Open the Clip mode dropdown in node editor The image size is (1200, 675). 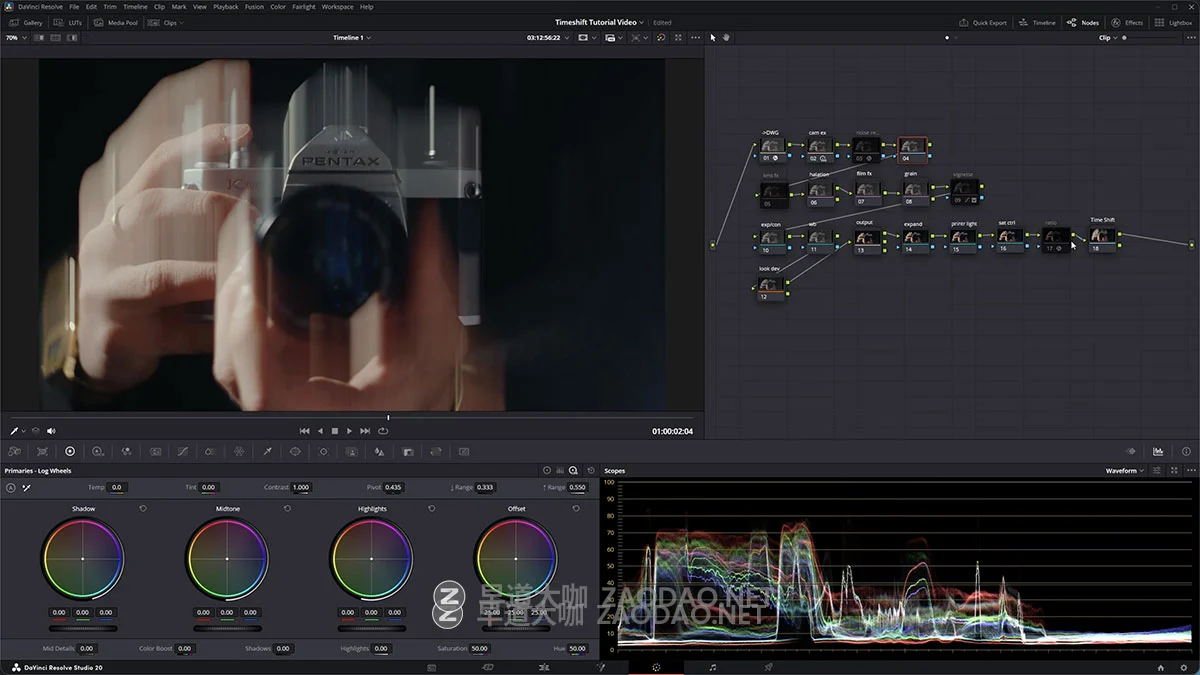[x=1109, y=37]
